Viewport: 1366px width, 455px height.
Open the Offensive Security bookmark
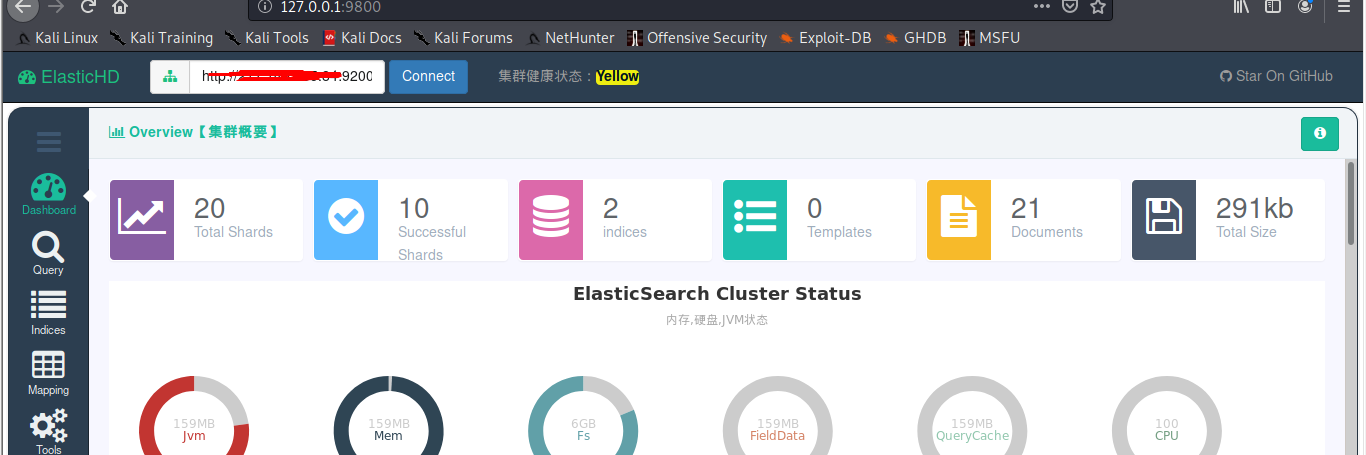[x=697, y=38]
